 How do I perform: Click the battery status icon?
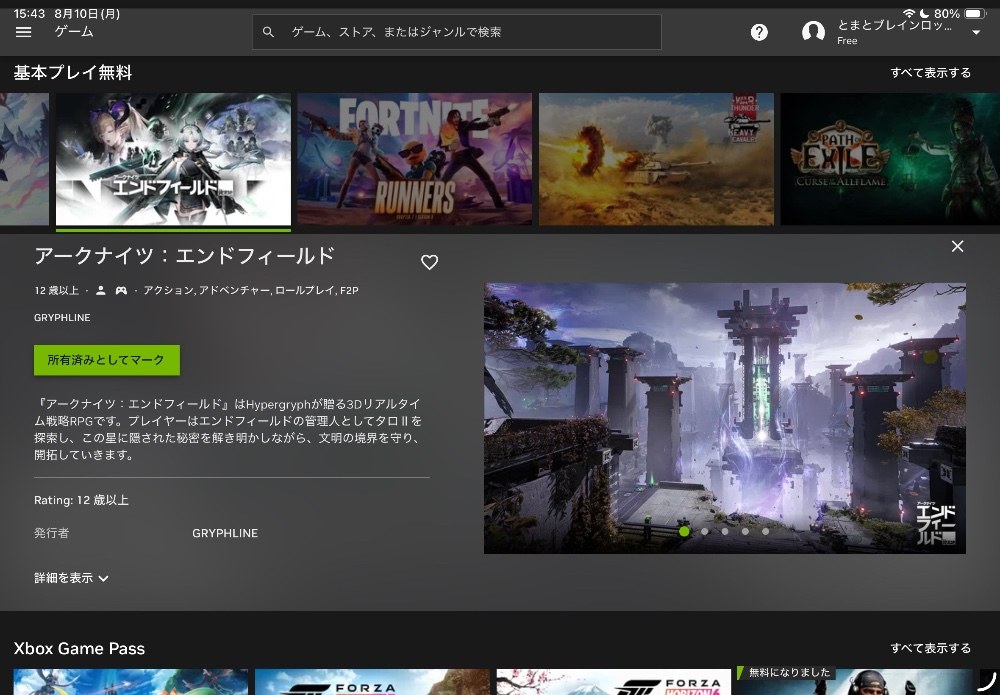pos(975,13)
